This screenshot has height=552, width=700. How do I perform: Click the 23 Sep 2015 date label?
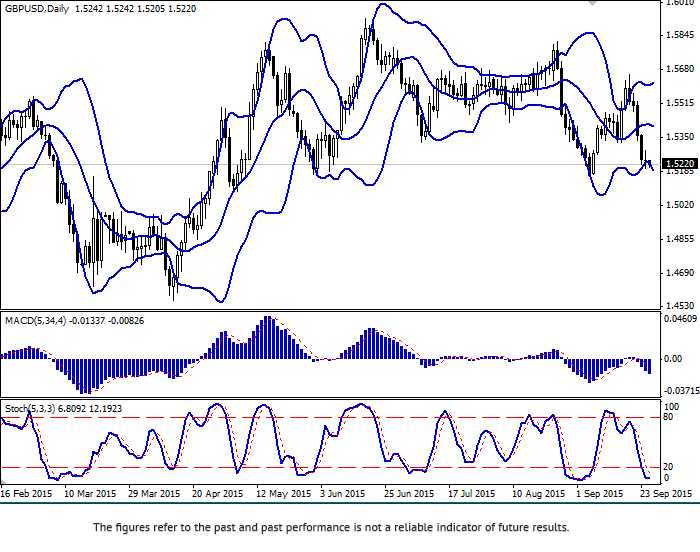(666, 494)
